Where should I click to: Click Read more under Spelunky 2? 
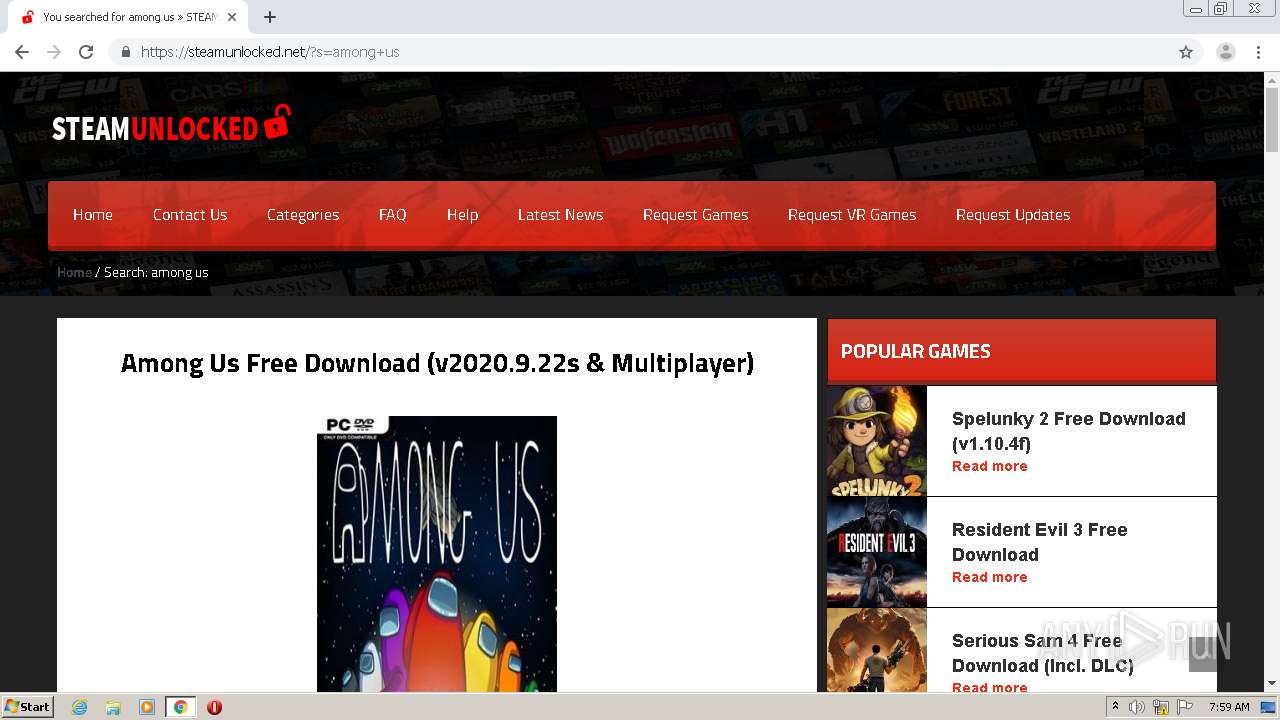tap(989, 466)
